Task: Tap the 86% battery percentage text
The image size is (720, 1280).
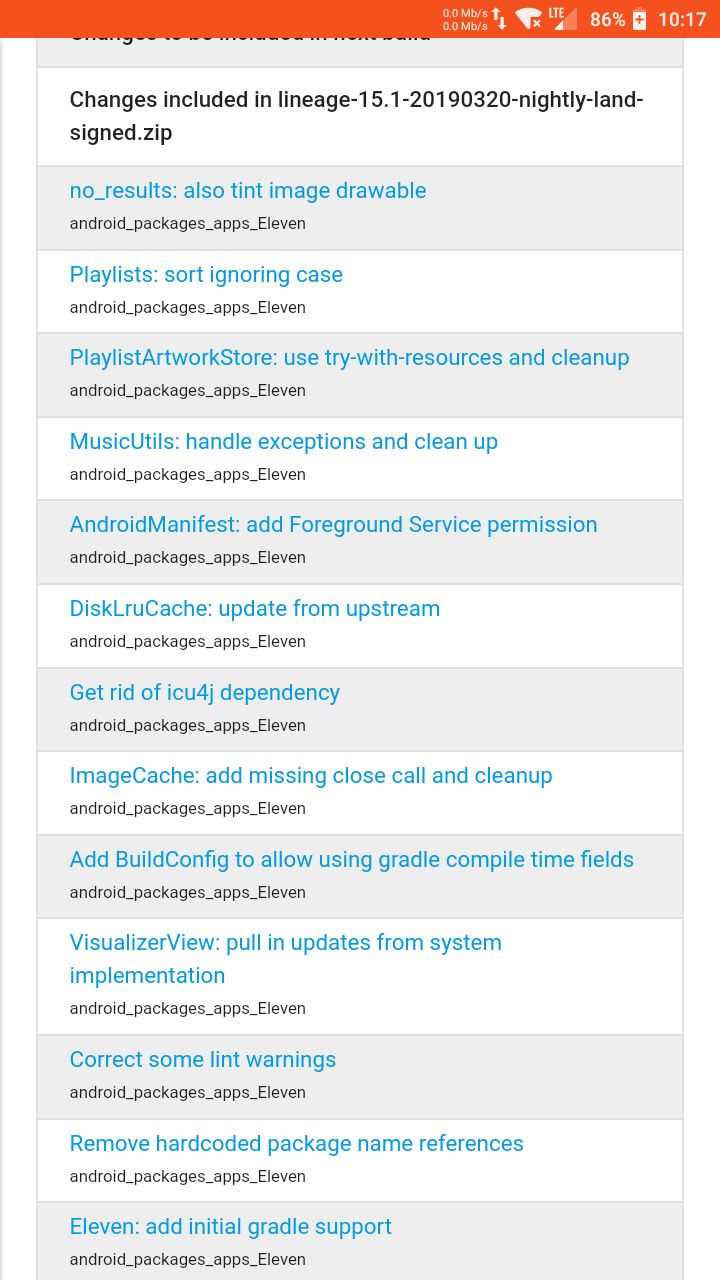Action: tap(607, 19)
